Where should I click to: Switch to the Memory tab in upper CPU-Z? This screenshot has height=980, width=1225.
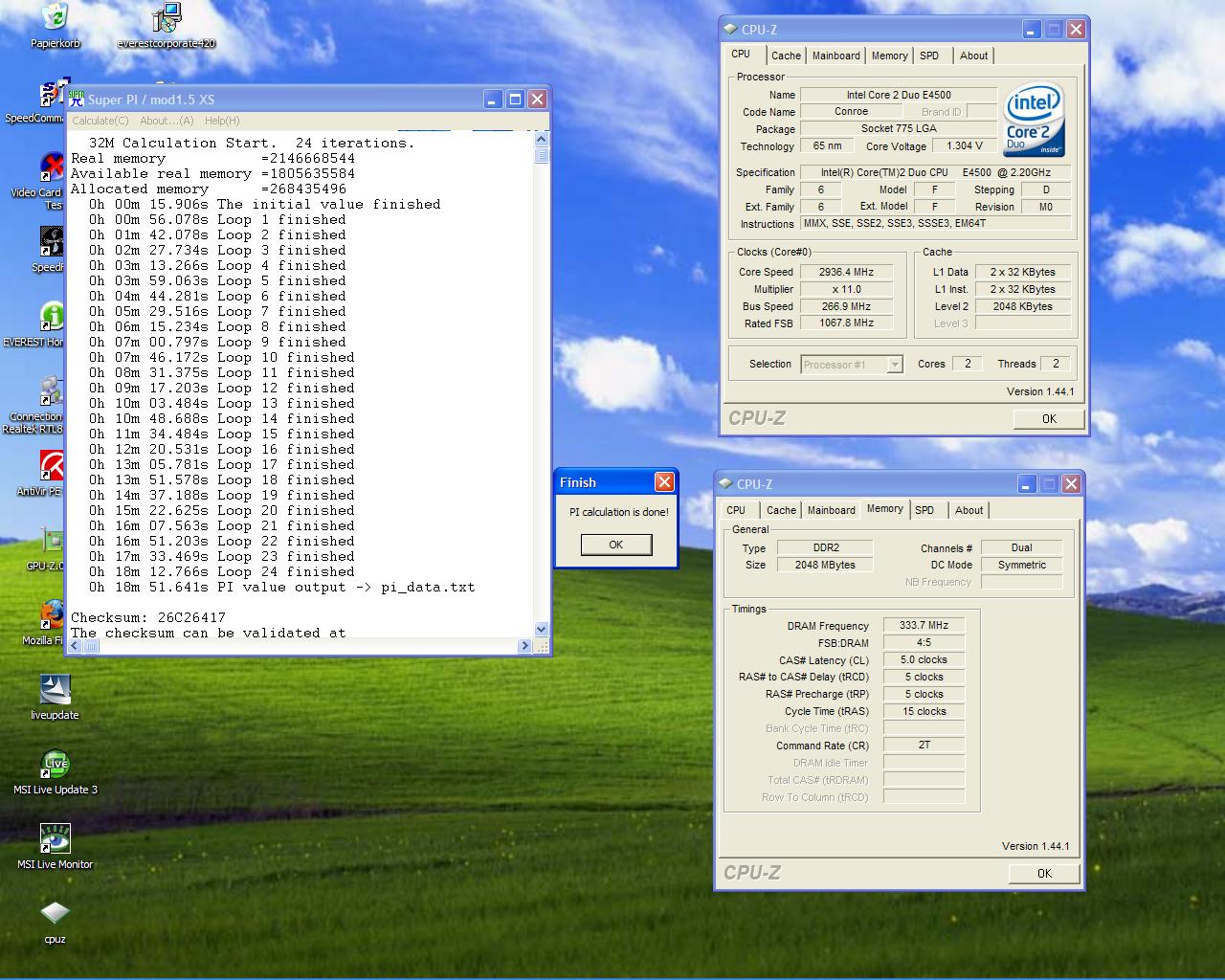tap(890, 56)
